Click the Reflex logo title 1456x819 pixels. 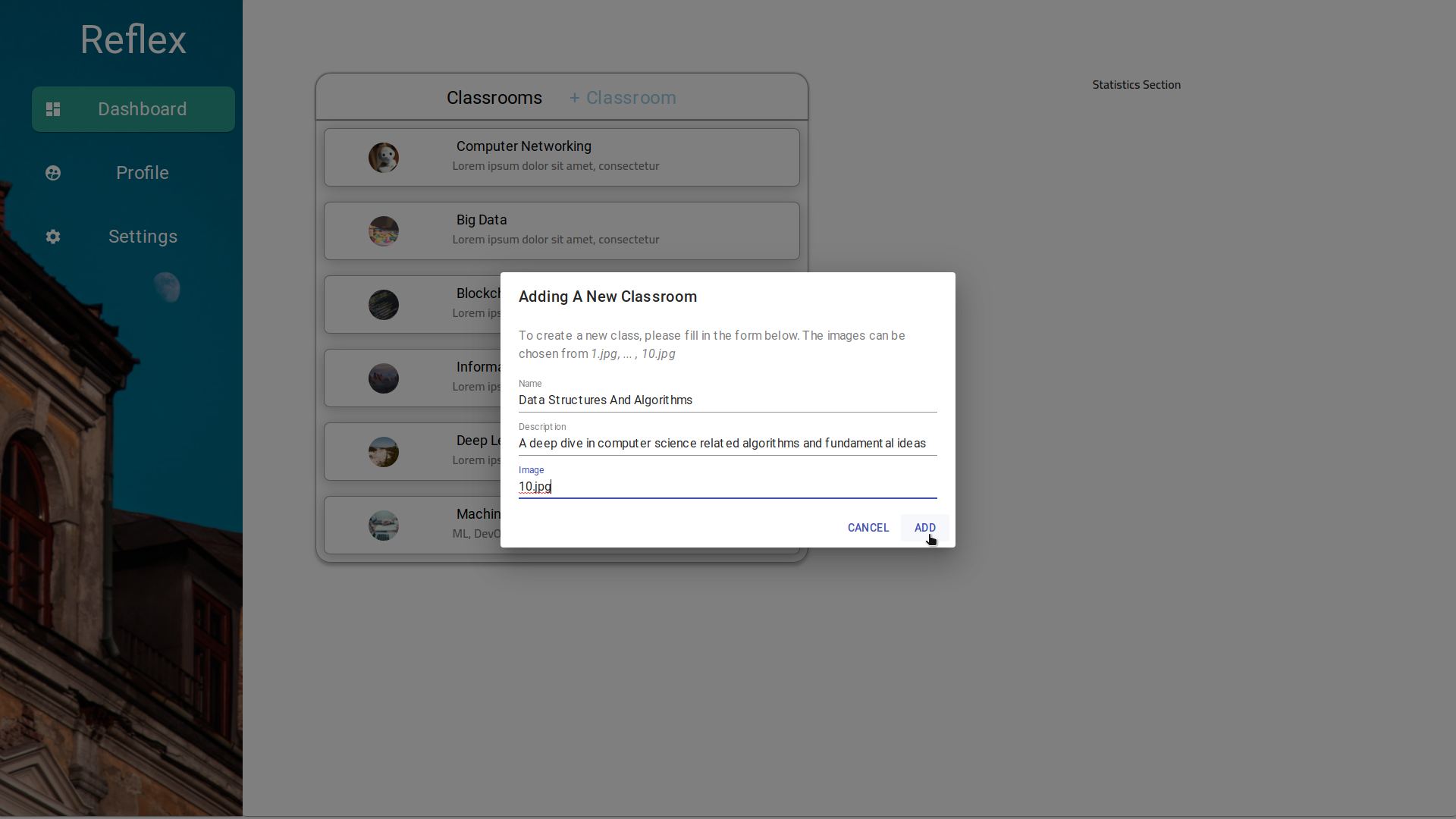tap(133, 39)
